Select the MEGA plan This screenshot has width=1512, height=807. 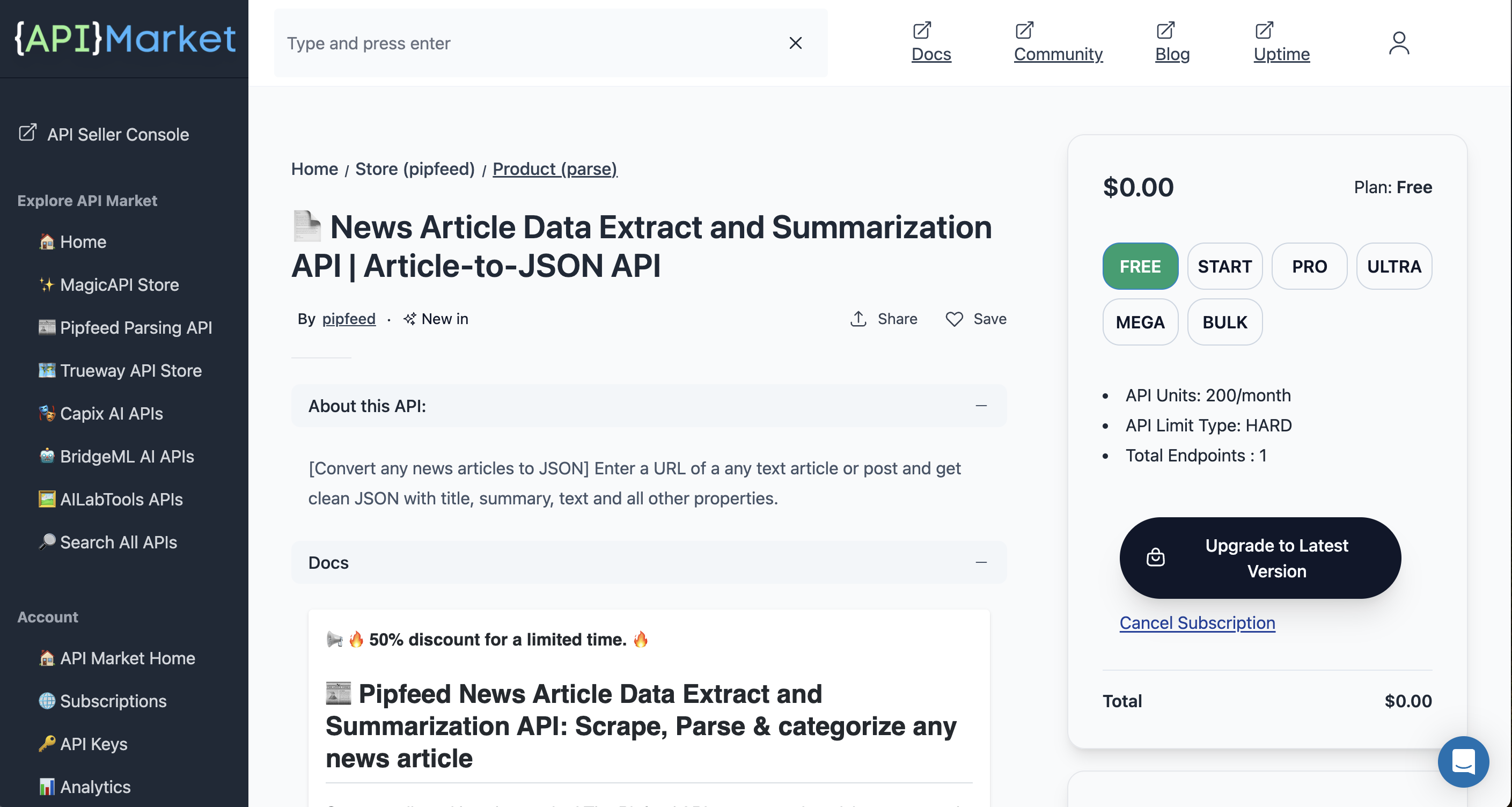[x=1140, y=321]
